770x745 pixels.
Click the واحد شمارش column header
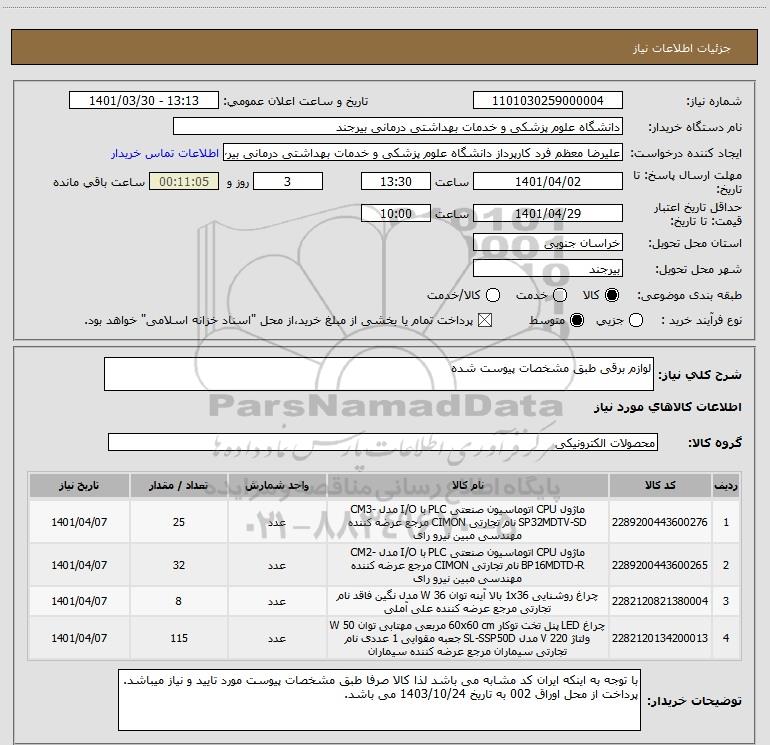point(277,485)
